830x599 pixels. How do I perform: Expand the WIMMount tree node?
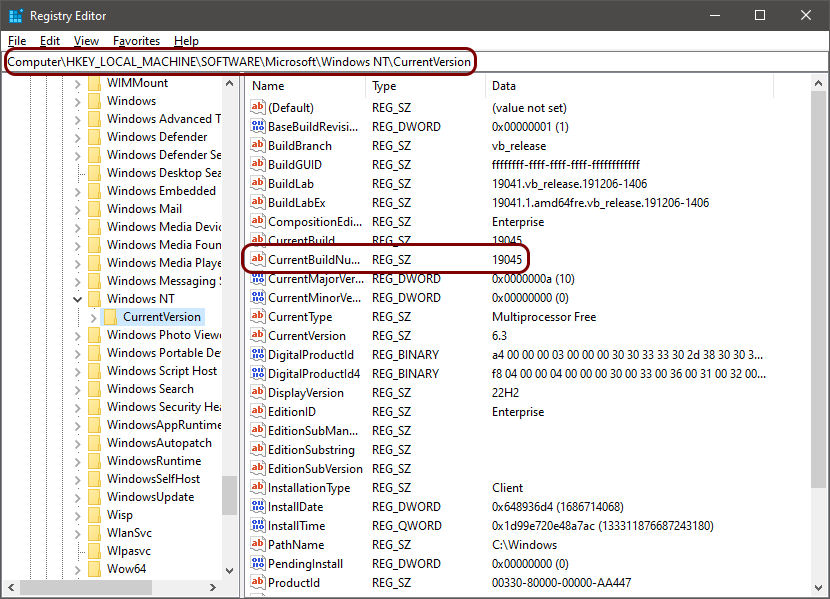[77, 84]
